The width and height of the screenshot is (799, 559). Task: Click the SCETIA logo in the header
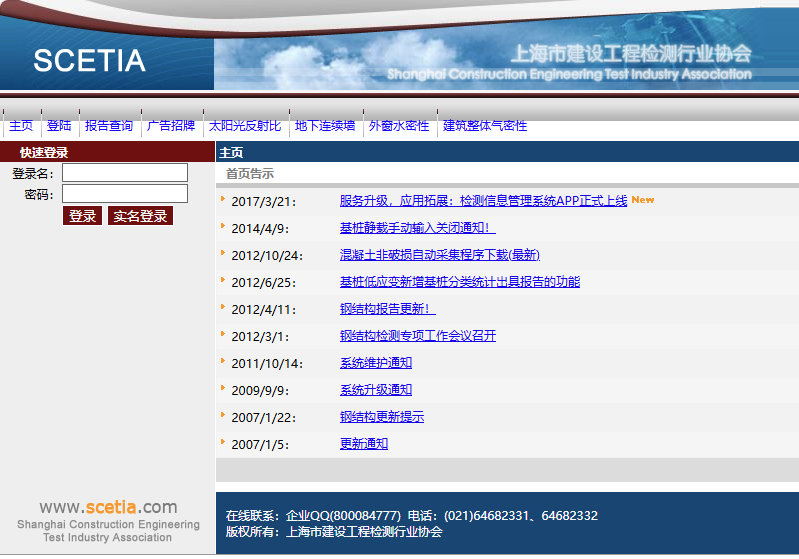[89, 61]
